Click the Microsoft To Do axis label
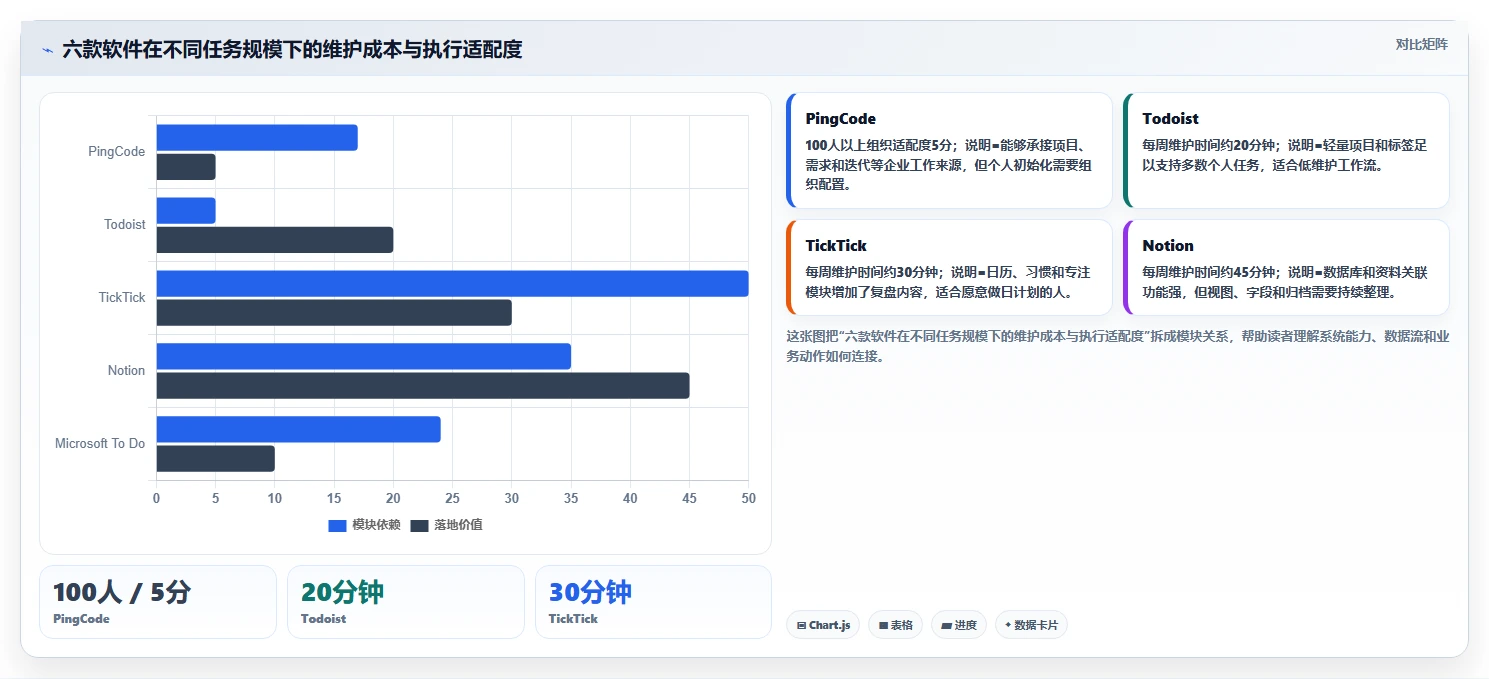The image size is (1489, 679). tap(100, 444)
